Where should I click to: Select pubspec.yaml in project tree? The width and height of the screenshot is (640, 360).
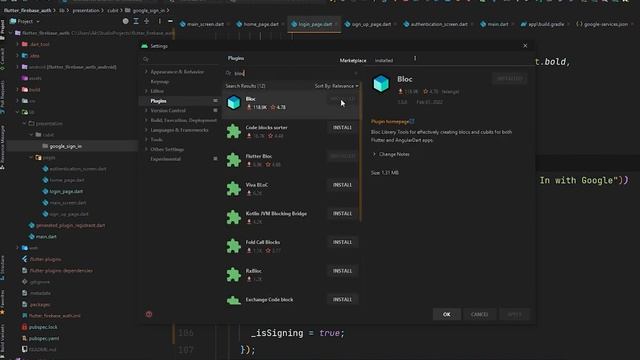click(44, 338)
